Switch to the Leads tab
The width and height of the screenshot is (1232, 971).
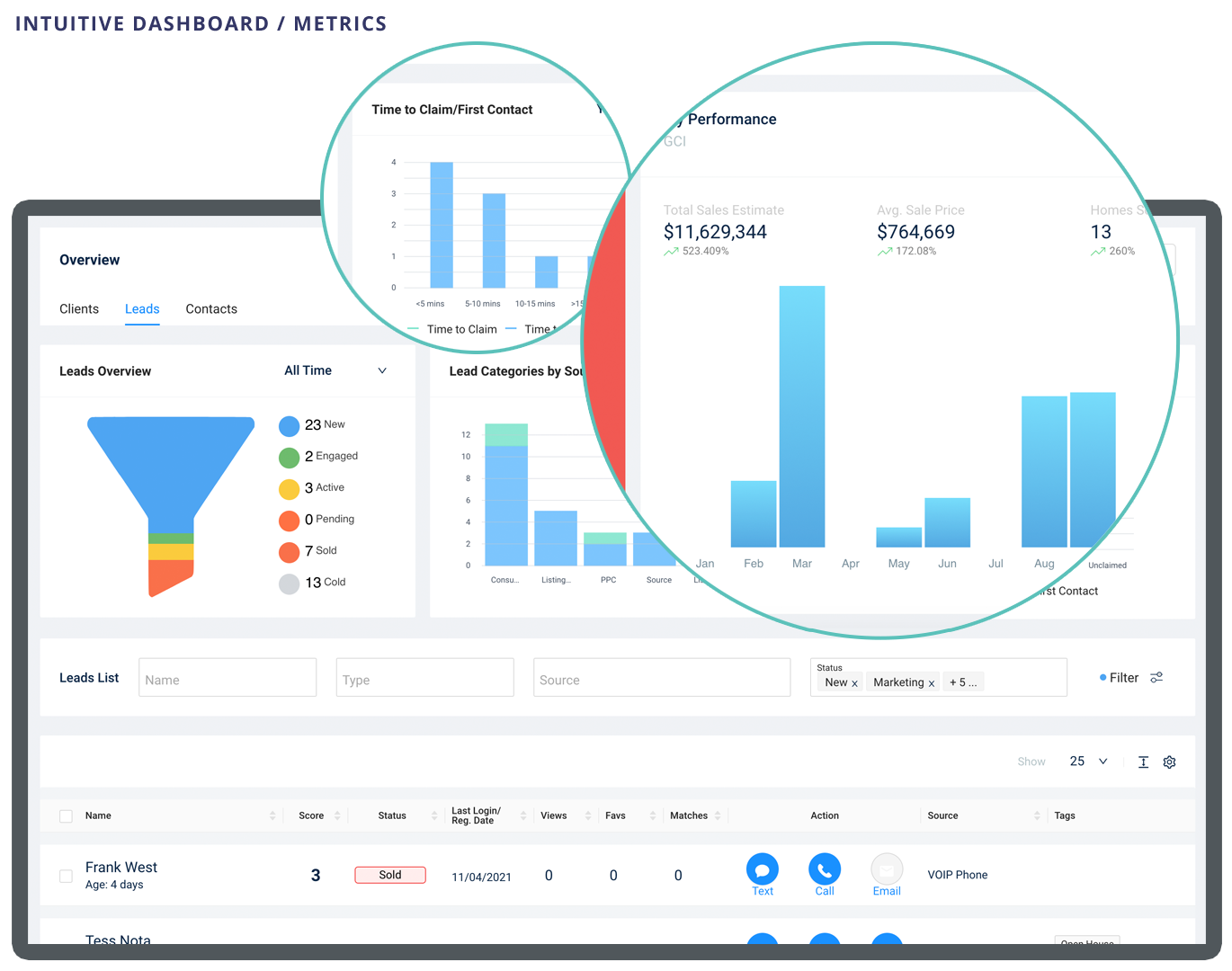click(x=142, y=308)
